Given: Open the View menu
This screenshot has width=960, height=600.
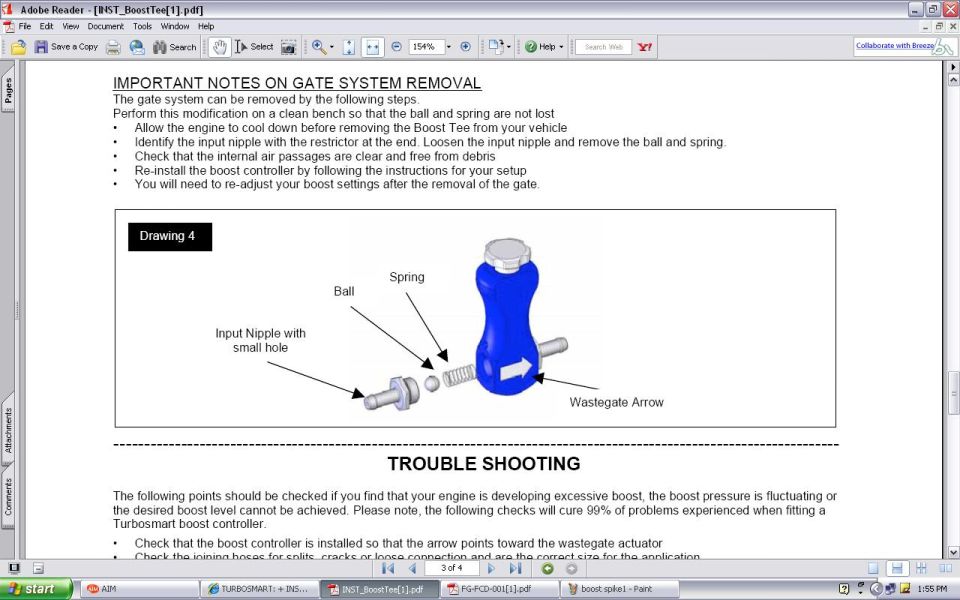Looking at the screenshot, I should coord(70,26).
